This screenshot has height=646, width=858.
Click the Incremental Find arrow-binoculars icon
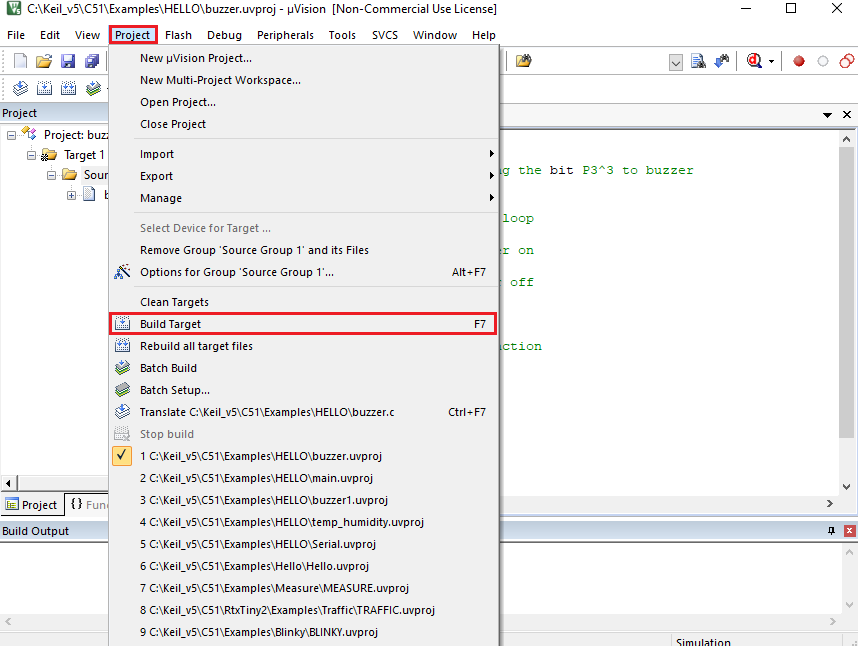(722, 61)
